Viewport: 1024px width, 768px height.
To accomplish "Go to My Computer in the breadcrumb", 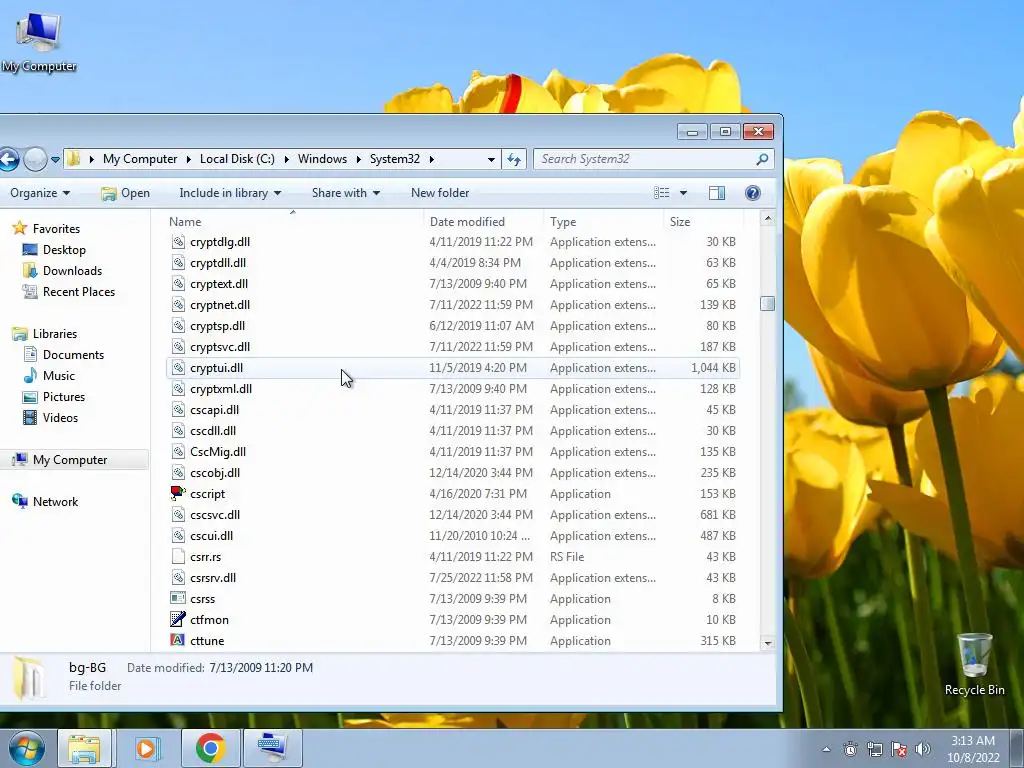I will pyautogui.click(x=140, y=159).
